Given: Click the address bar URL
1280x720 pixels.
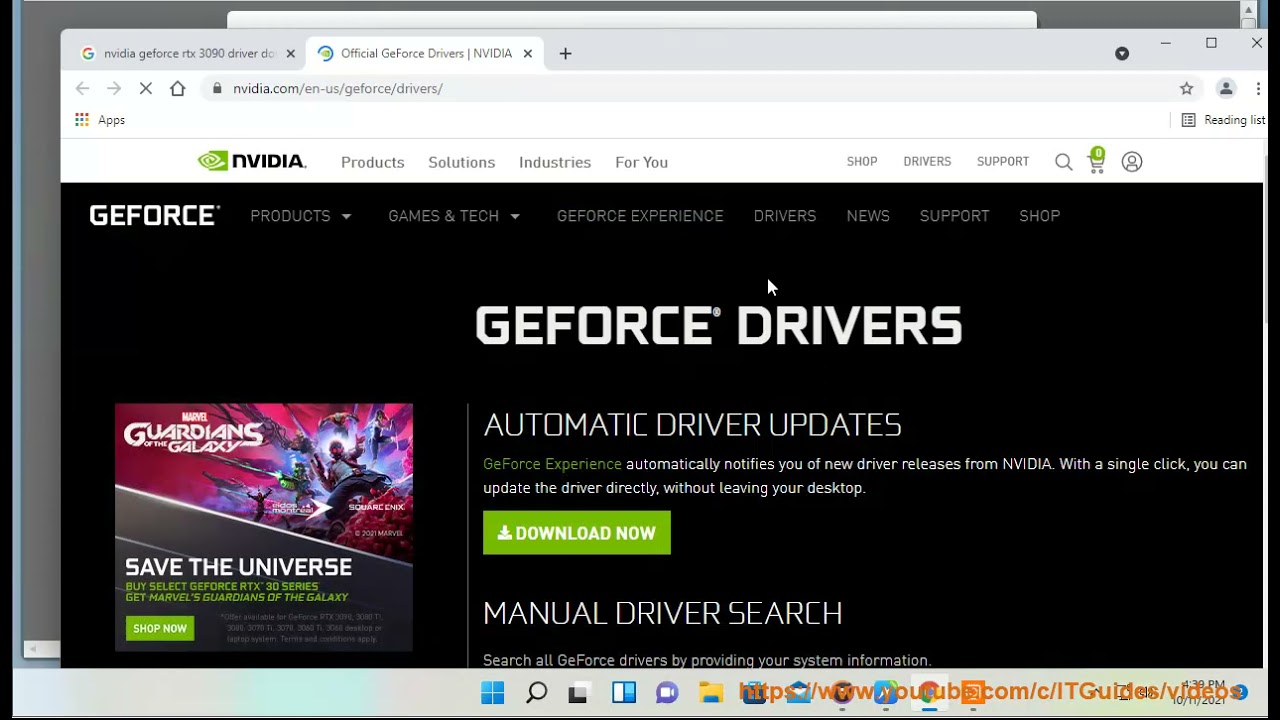Looking at the screenshot, I should tap(338, 89).
